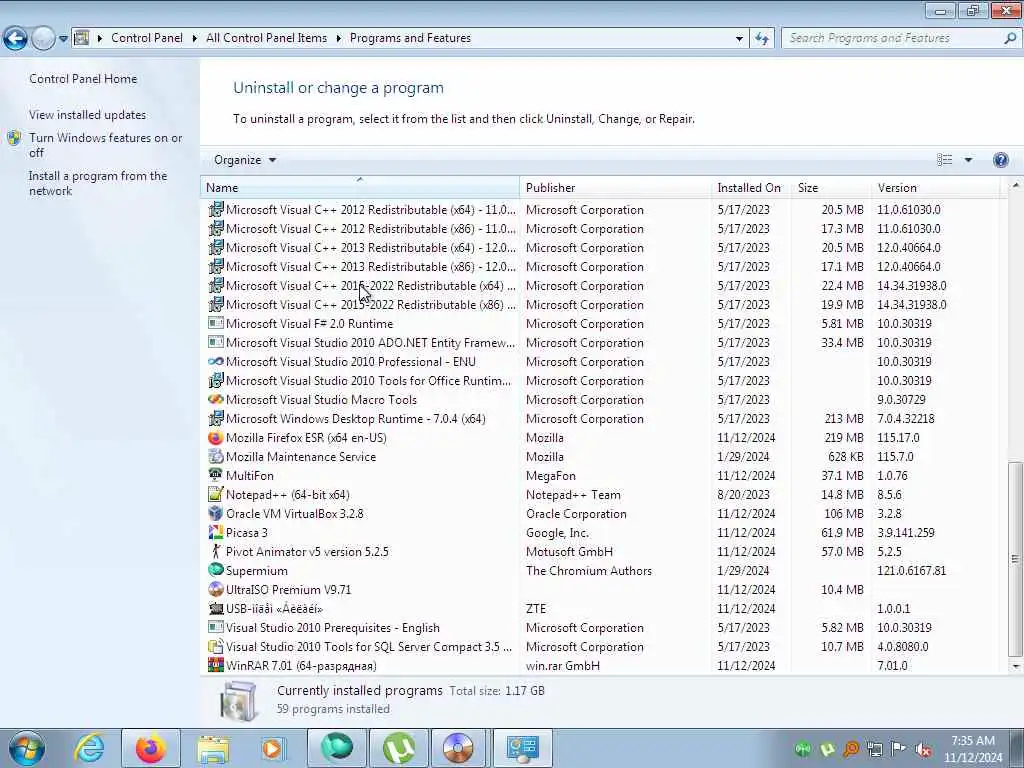Sort by the Installed On column header

coord(751,187)
